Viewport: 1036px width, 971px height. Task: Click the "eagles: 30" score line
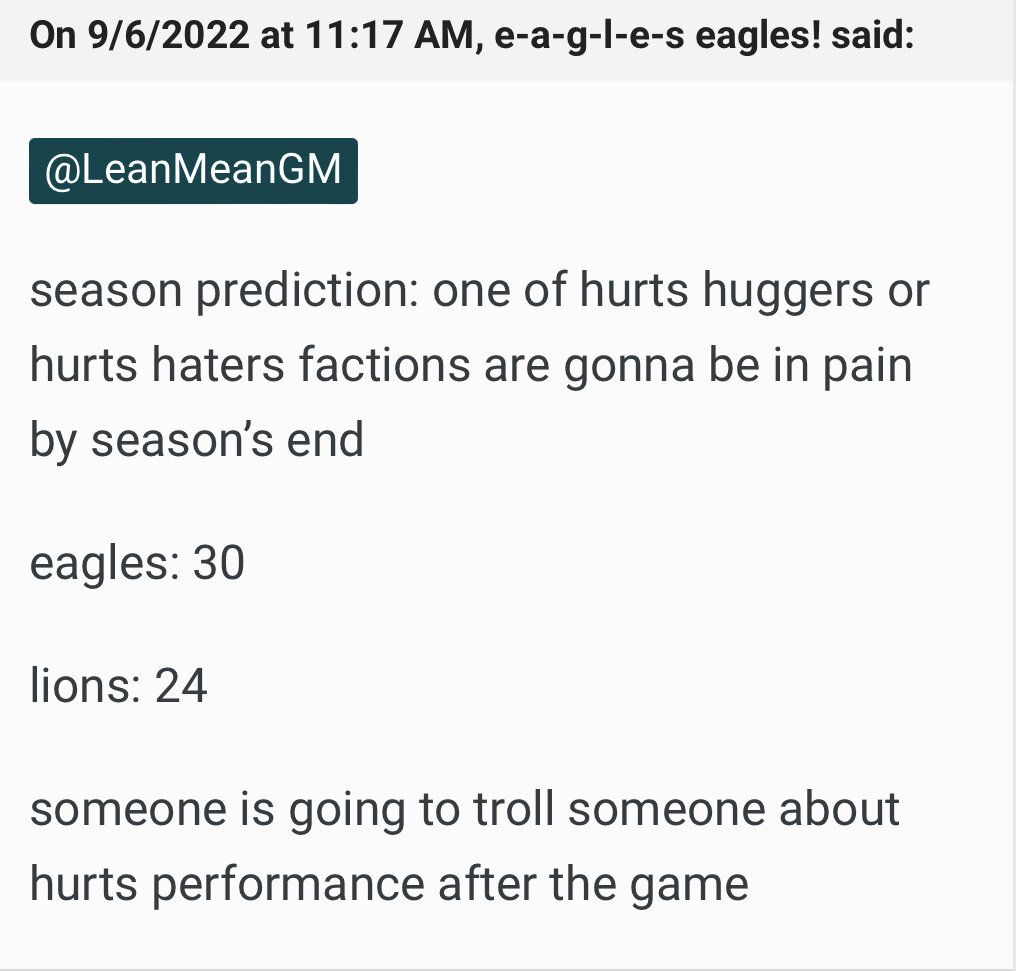click(x=137, y=563)
